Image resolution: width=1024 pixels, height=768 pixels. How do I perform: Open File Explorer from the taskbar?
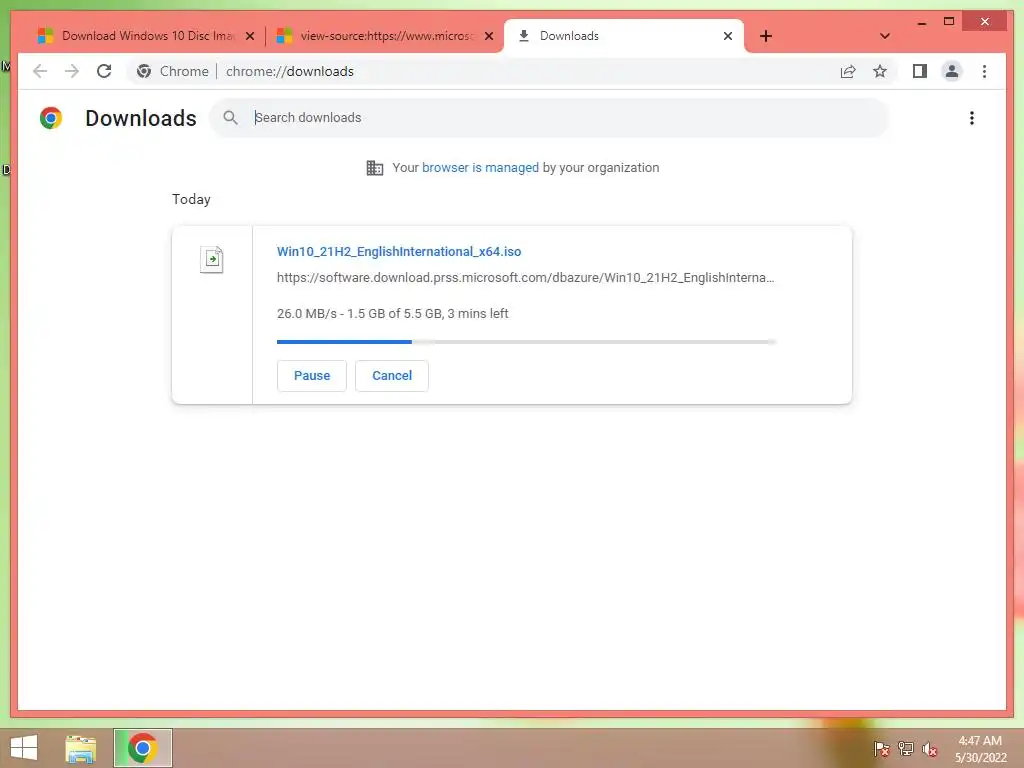click(x=81, y=748)
